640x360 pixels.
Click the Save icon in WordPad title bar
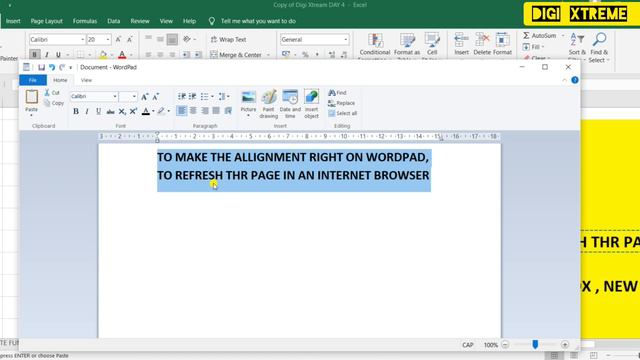coord(41,67)
